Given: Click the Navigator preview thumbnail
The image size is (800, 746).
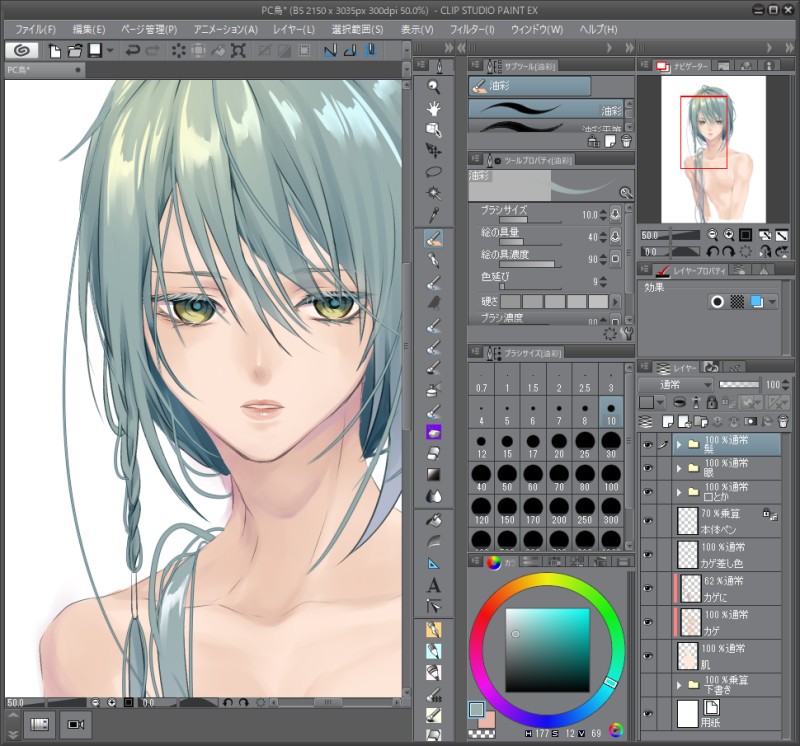Looking at the screenshot, I should (x=713, y=150).
